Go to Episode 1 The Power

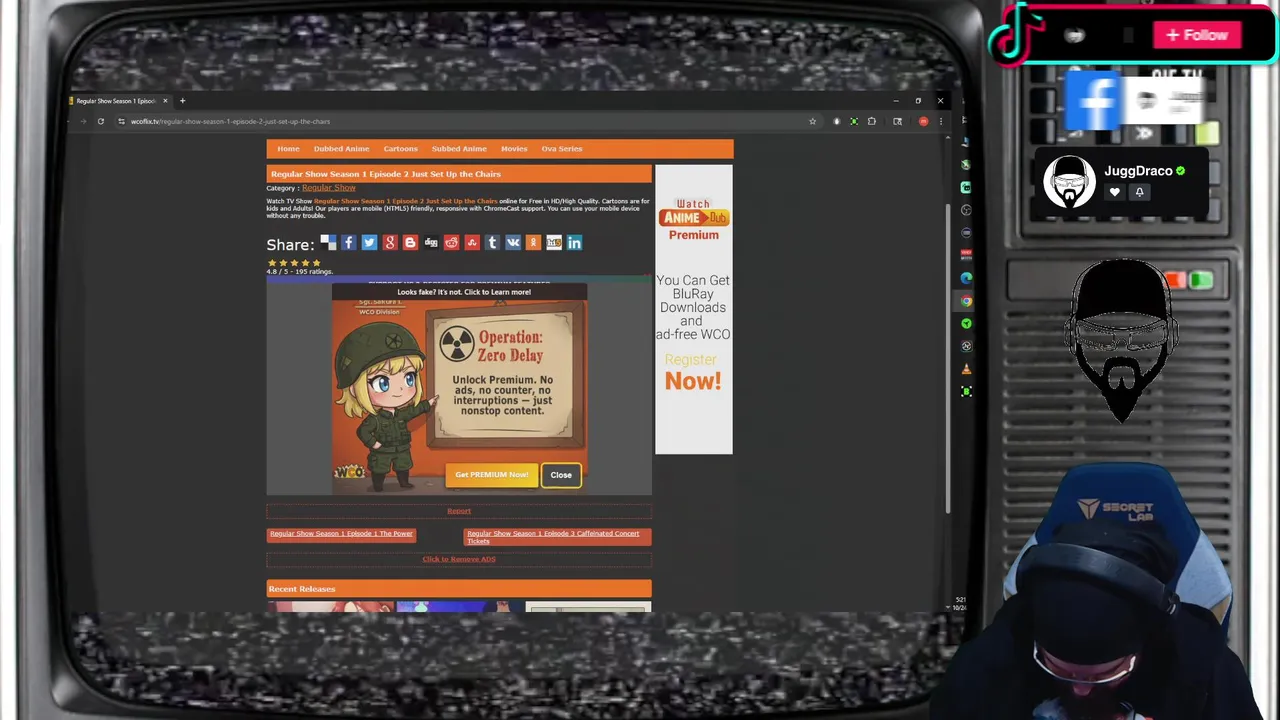click(341, 534)
